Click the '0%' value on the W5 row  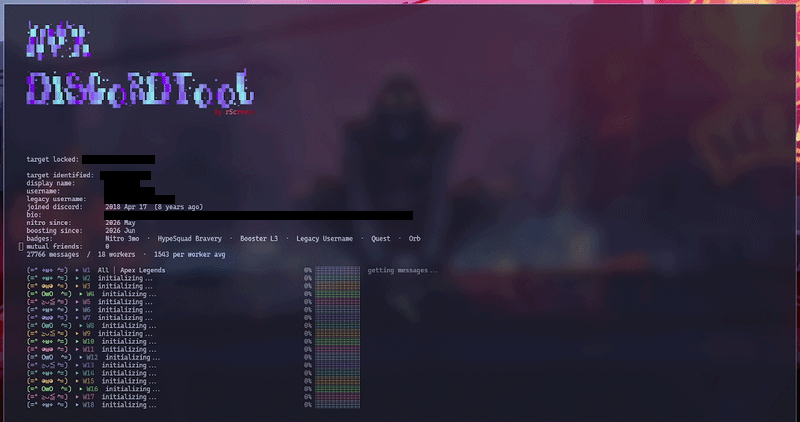(x=308, y=302)
